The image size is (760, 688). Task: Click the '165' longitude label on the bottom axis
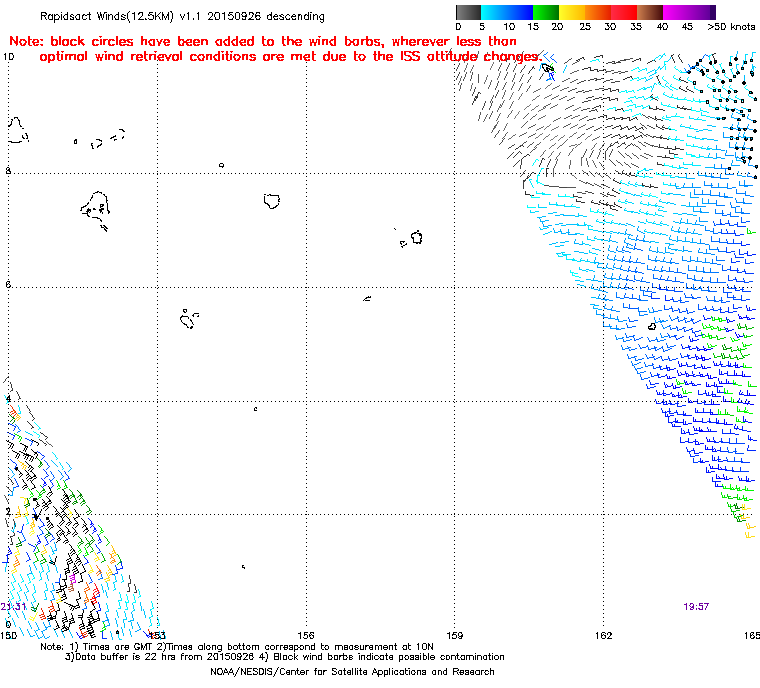click(x=752, y=635)
